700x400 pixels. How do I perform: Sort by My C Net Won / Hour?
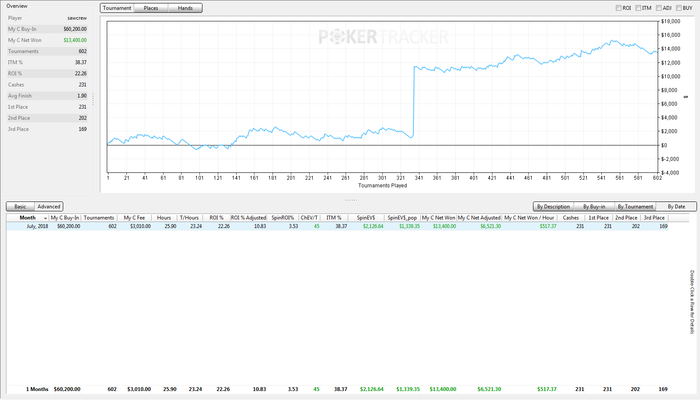click(x=529, y=218)
